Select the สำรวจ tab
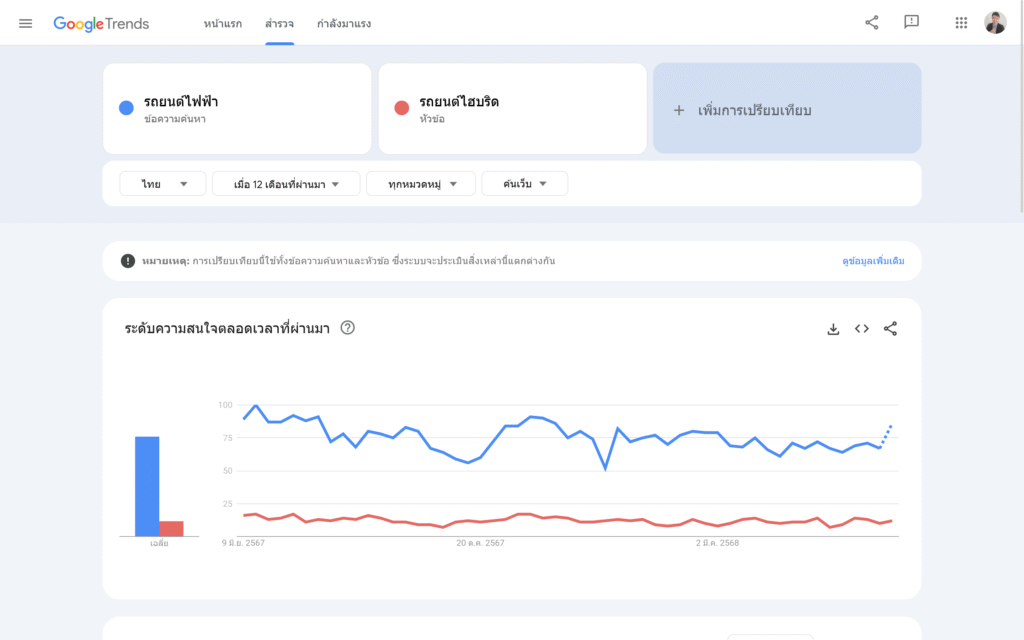Image resolution: width=1024 pixels, height=640 pixels. (x=280, y=24)
